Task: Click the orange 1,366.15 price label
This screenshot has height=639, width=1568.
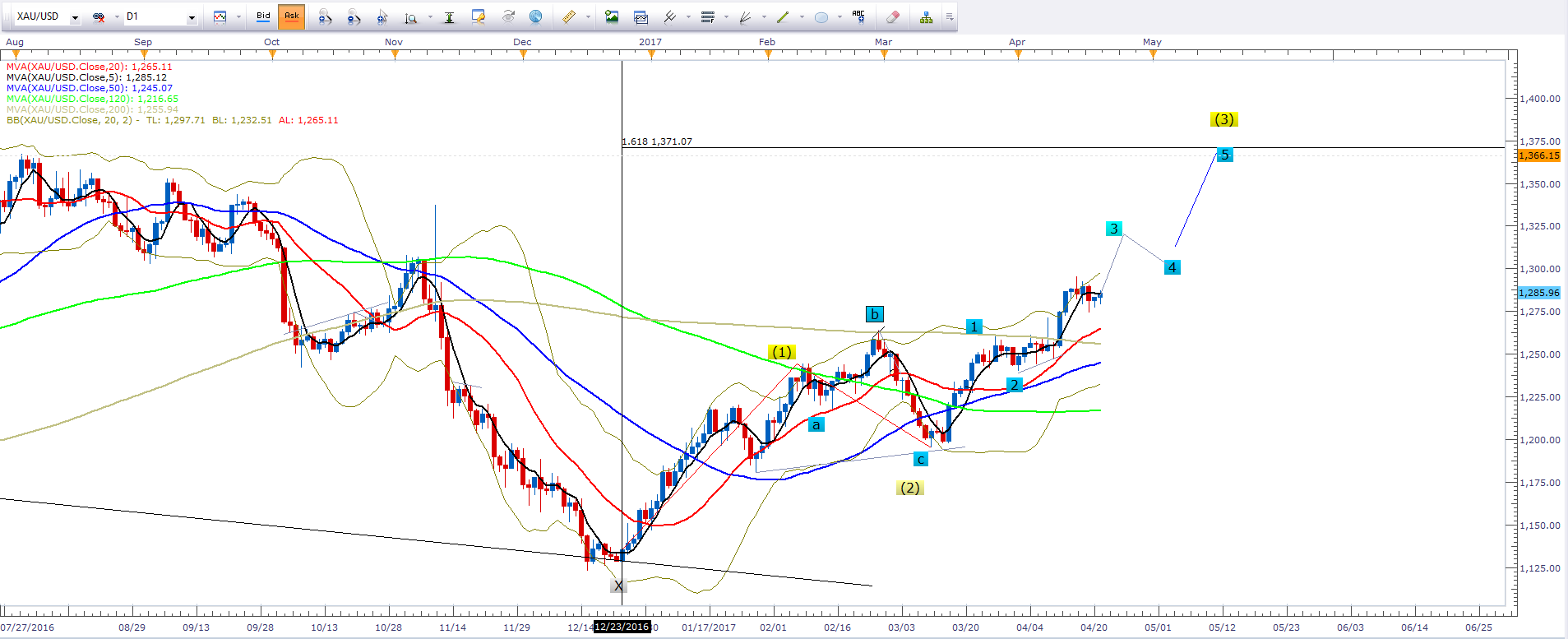Action: [x=1538, y=155]
